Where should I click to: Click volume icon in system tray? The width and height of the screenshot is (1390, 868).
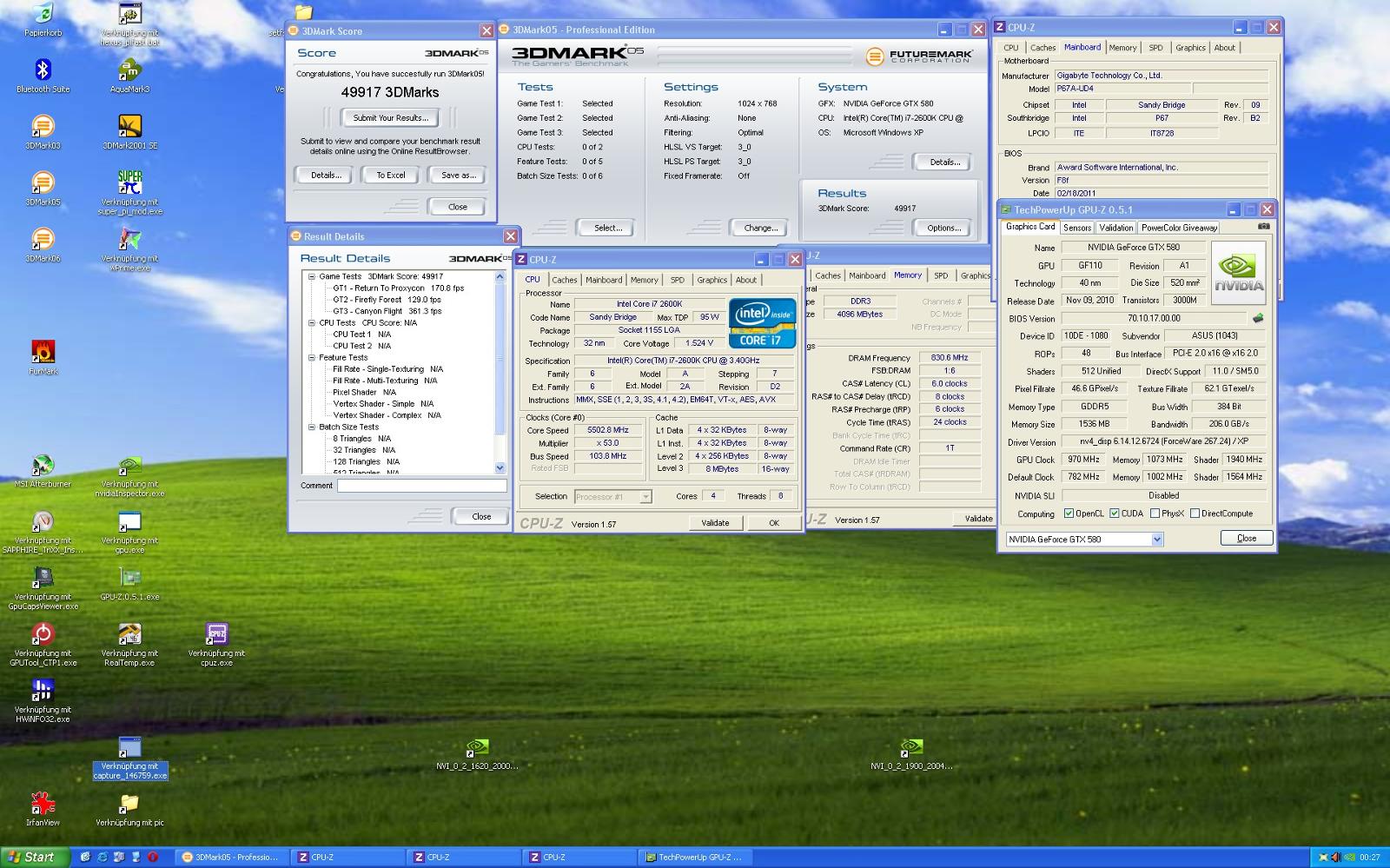[1335, 858]
